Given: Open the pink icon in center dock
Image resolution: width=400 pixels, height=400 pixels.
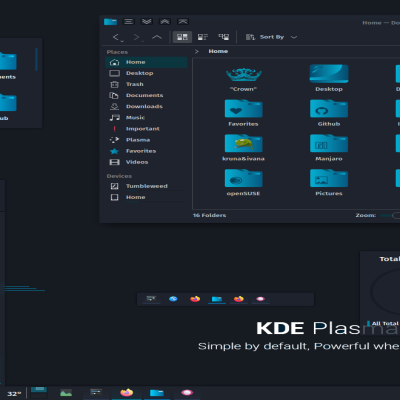Looking at the screenshot, I should [x=260, y=299].
